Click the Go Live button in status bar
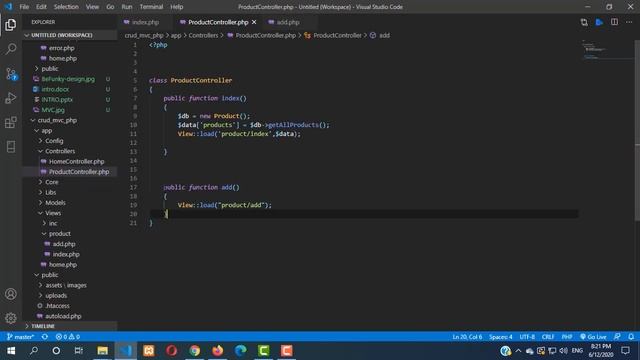 tap(593, 337)
